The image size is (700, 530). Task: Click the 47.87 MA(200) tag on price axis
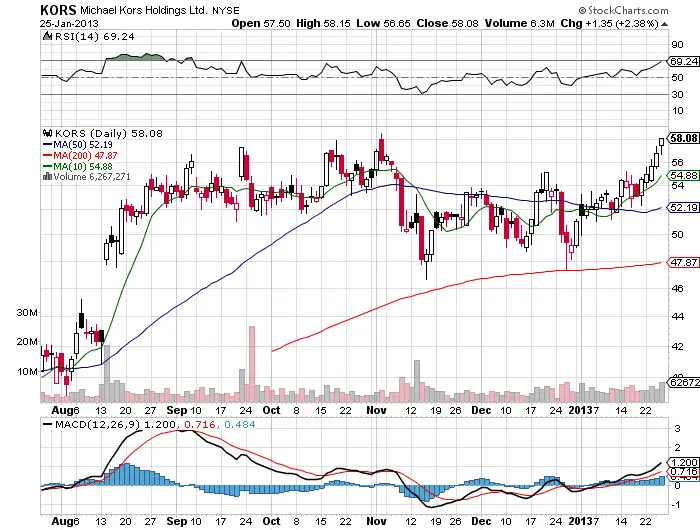683,263
